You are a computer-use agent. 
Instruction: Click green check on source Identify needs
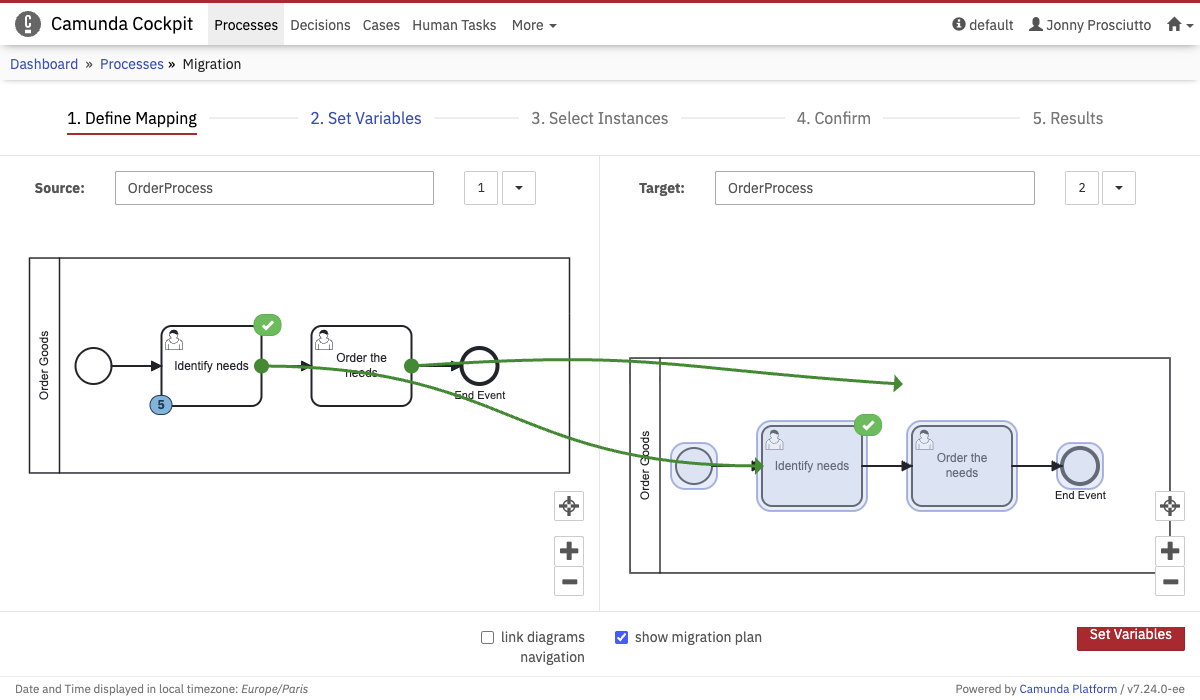pyautogui.click(x=267, y=325)
